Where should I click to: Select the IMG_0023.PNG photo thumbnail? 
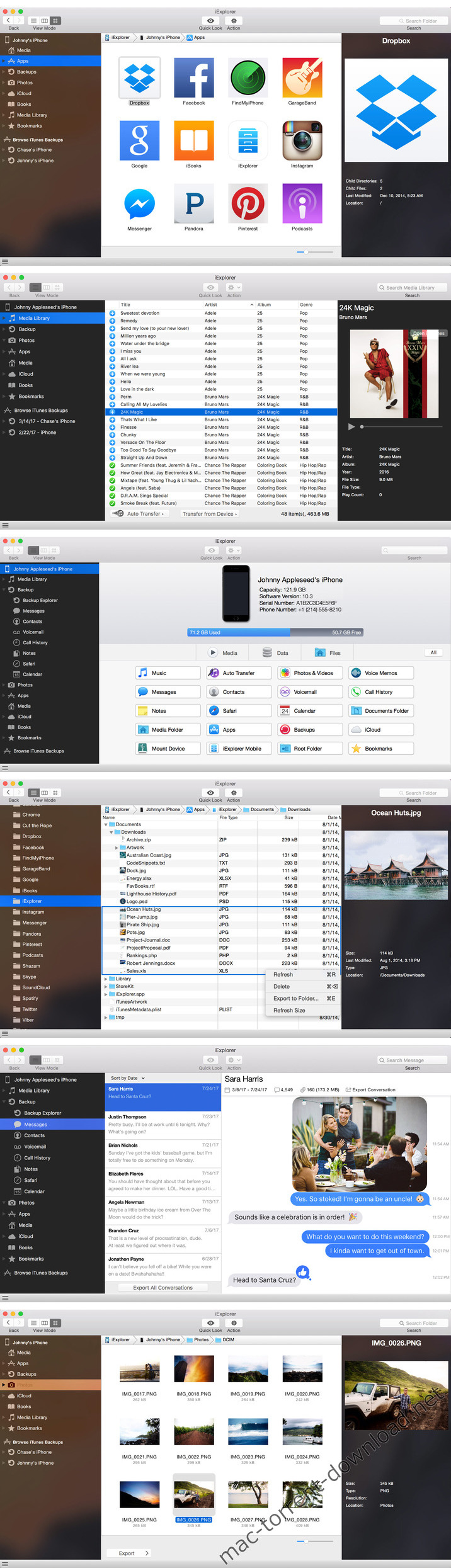pos(248,1431)
